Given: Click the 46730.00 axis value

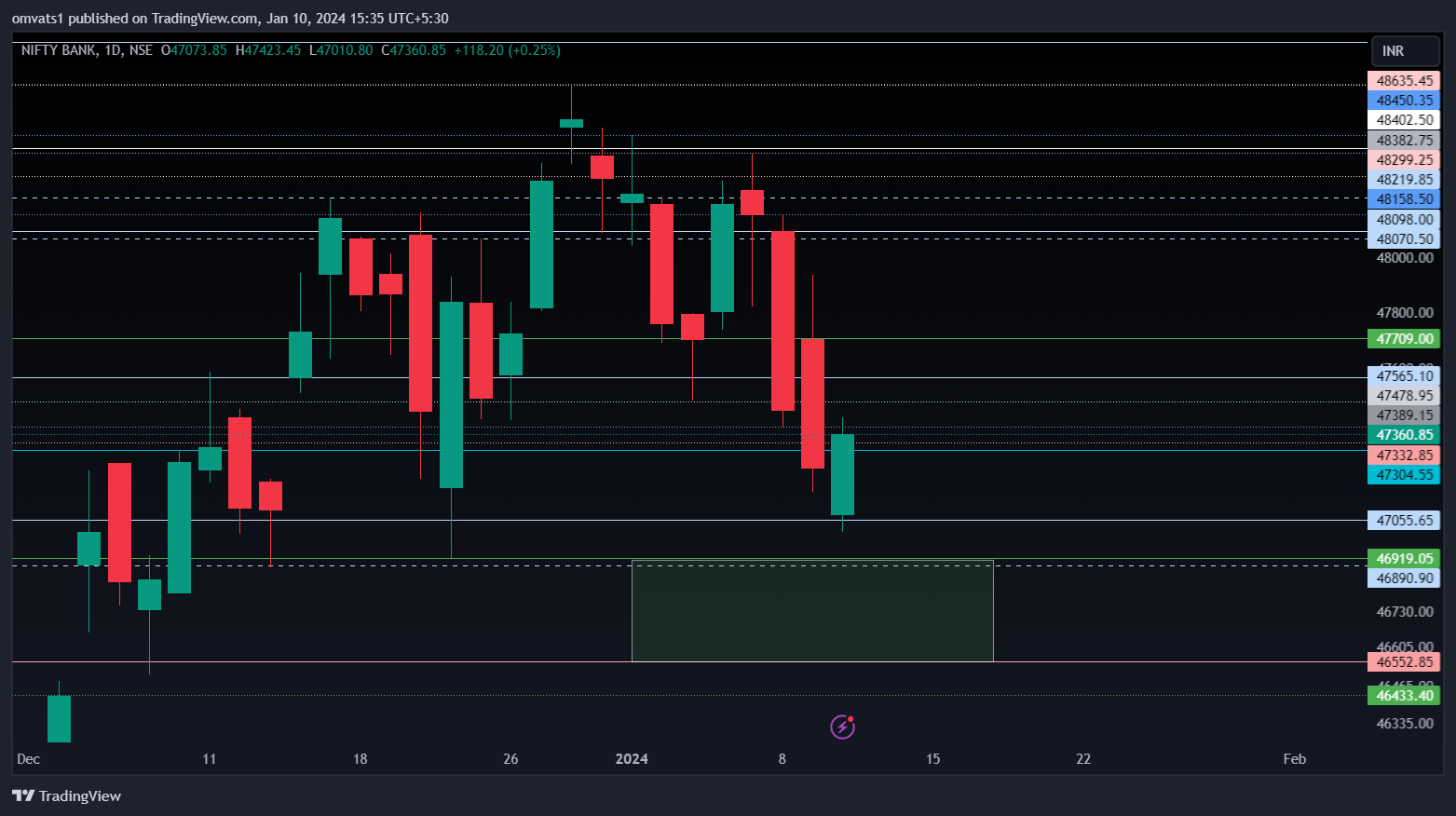Looking at the screenshot, I should coord(1405,612).
